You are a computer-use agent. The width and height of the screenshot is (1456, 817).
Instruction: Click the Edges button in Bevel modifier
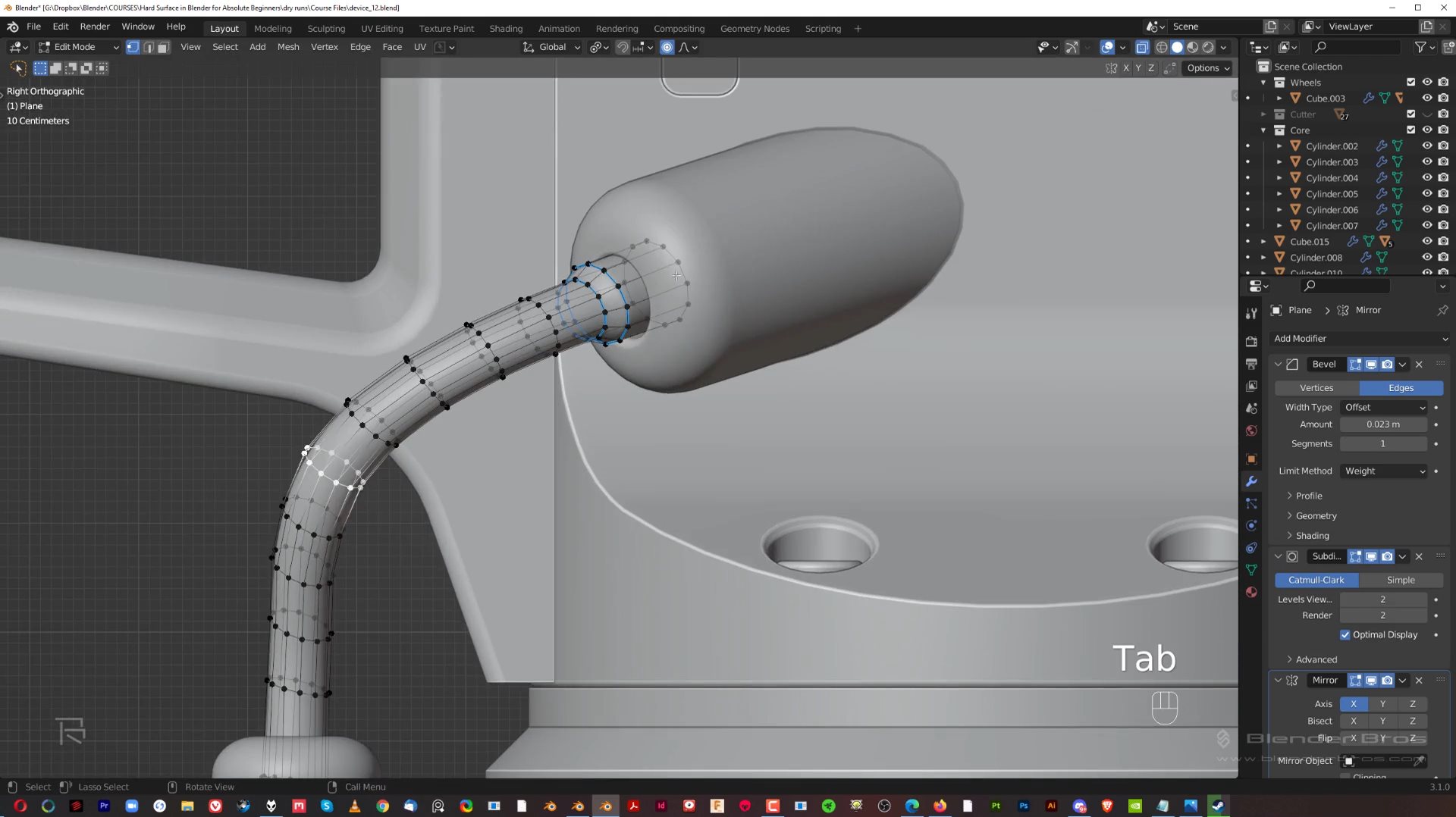(x=1401, y=387)
